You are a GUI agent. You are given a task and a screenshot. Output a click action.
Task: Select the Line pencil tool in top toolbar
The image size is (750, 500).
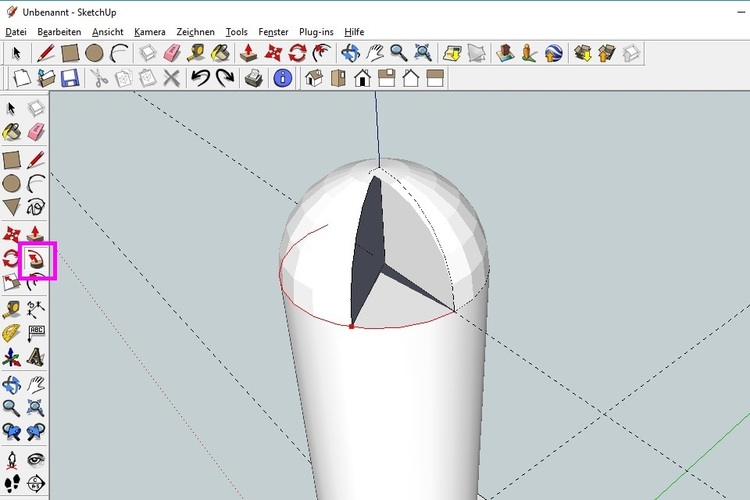(x=46, y=53)
